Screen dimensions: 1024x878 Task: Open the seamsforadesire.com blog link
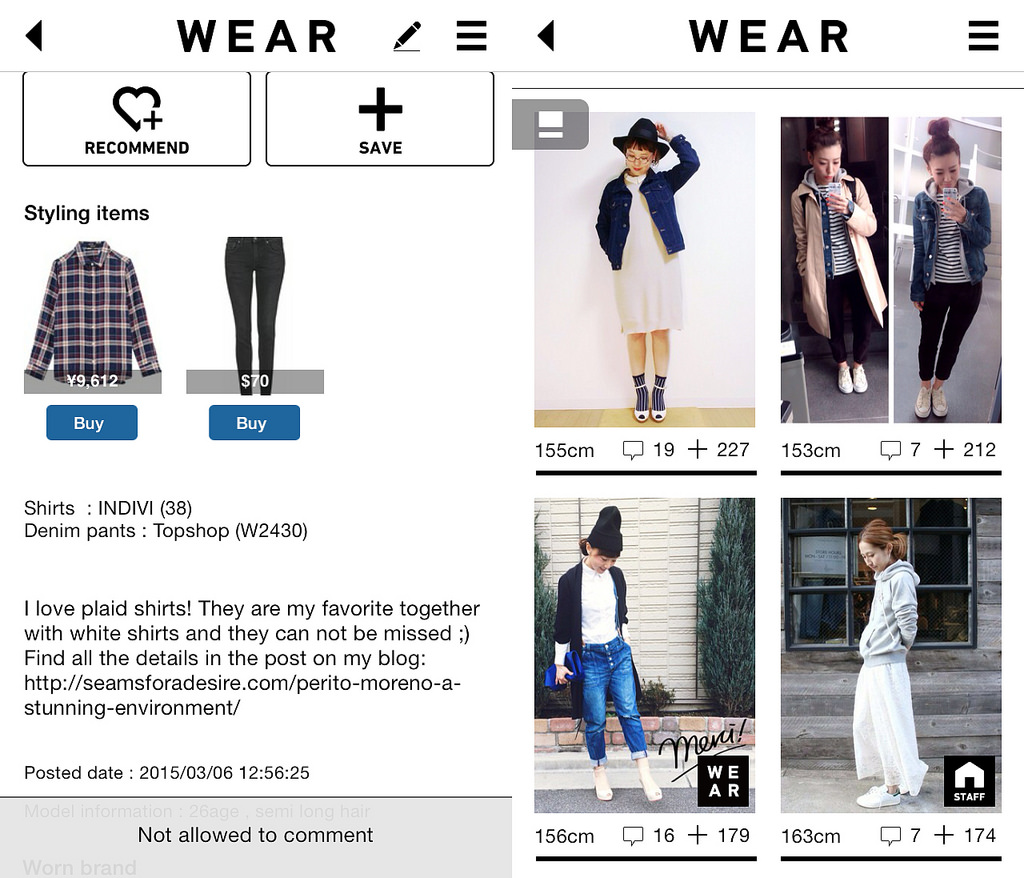pyautogui.click(x=242, y=695)
